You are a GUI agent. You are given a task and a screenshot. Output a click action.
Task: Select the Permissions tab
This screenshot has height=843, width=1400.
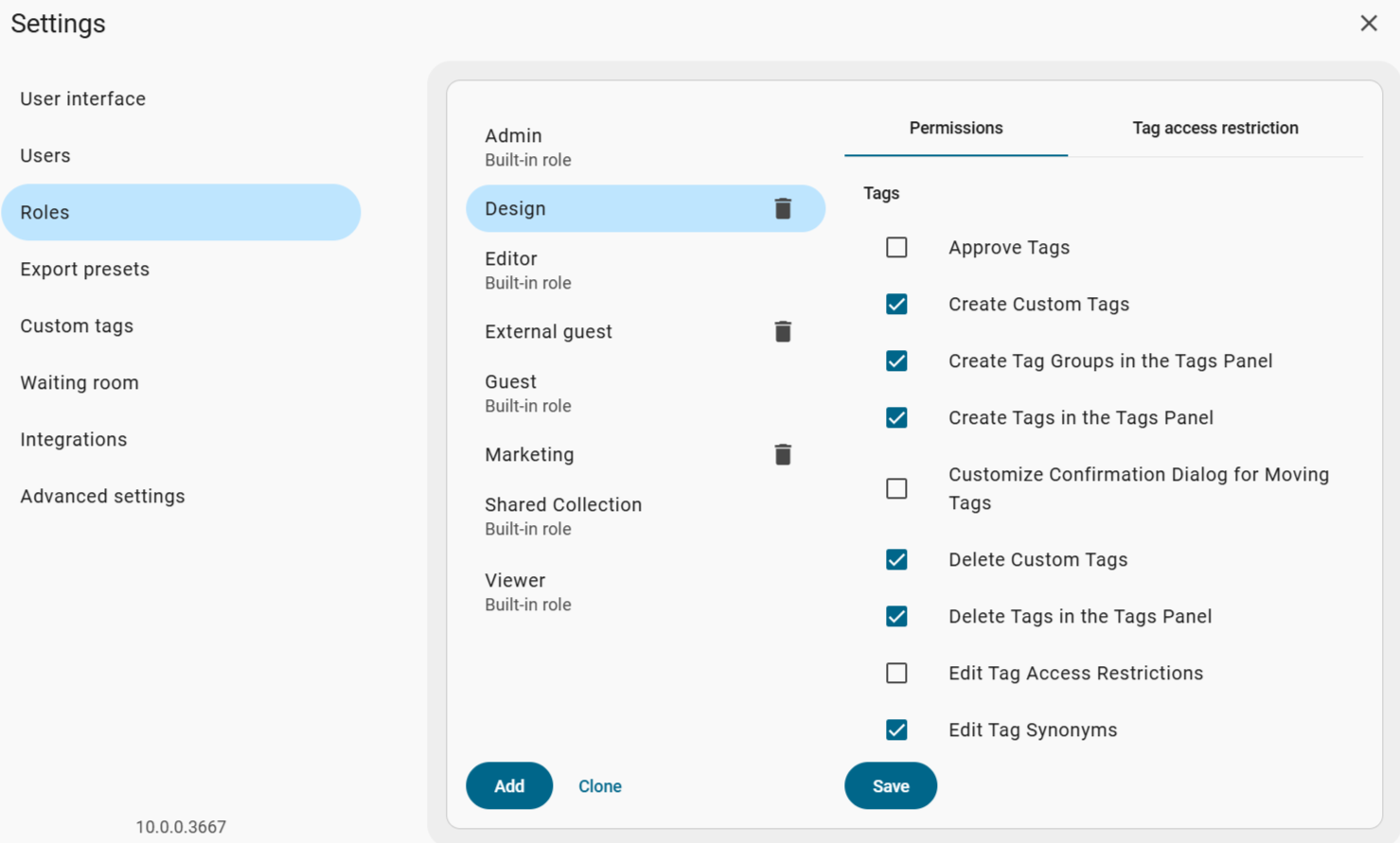tap(955, 128)
